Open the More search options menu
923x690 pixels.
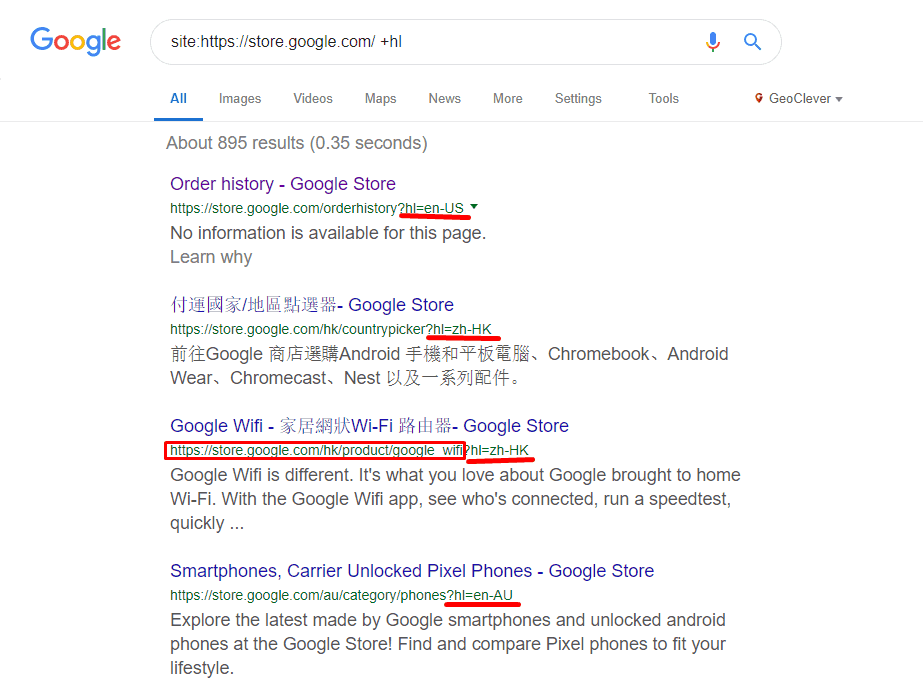pyautogui.click(x=507, y=98)
